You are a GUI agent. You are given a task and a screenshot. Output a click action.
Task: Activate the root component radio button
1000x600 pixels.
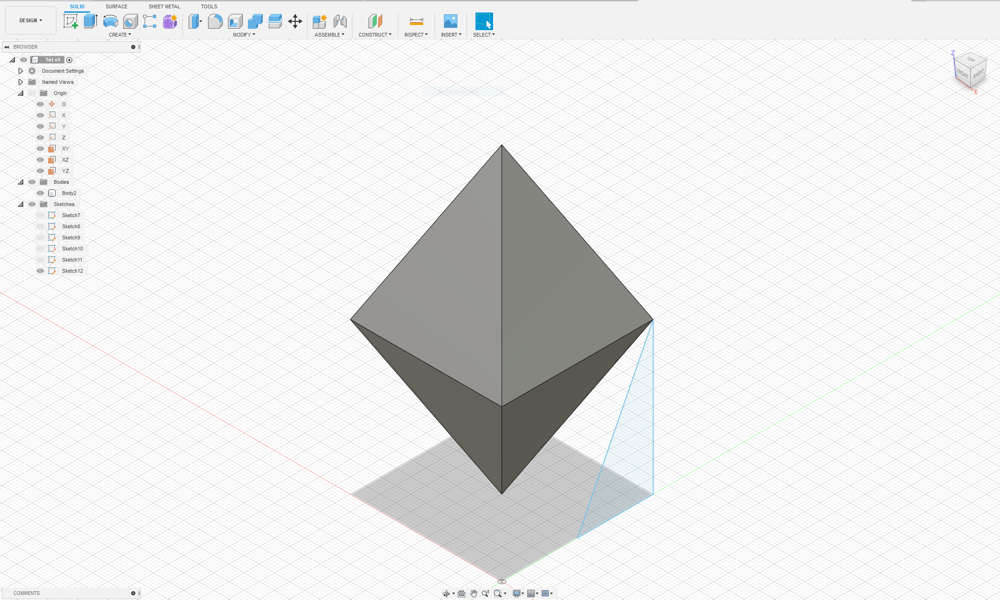pyautogui.click(x=70, y=60)
